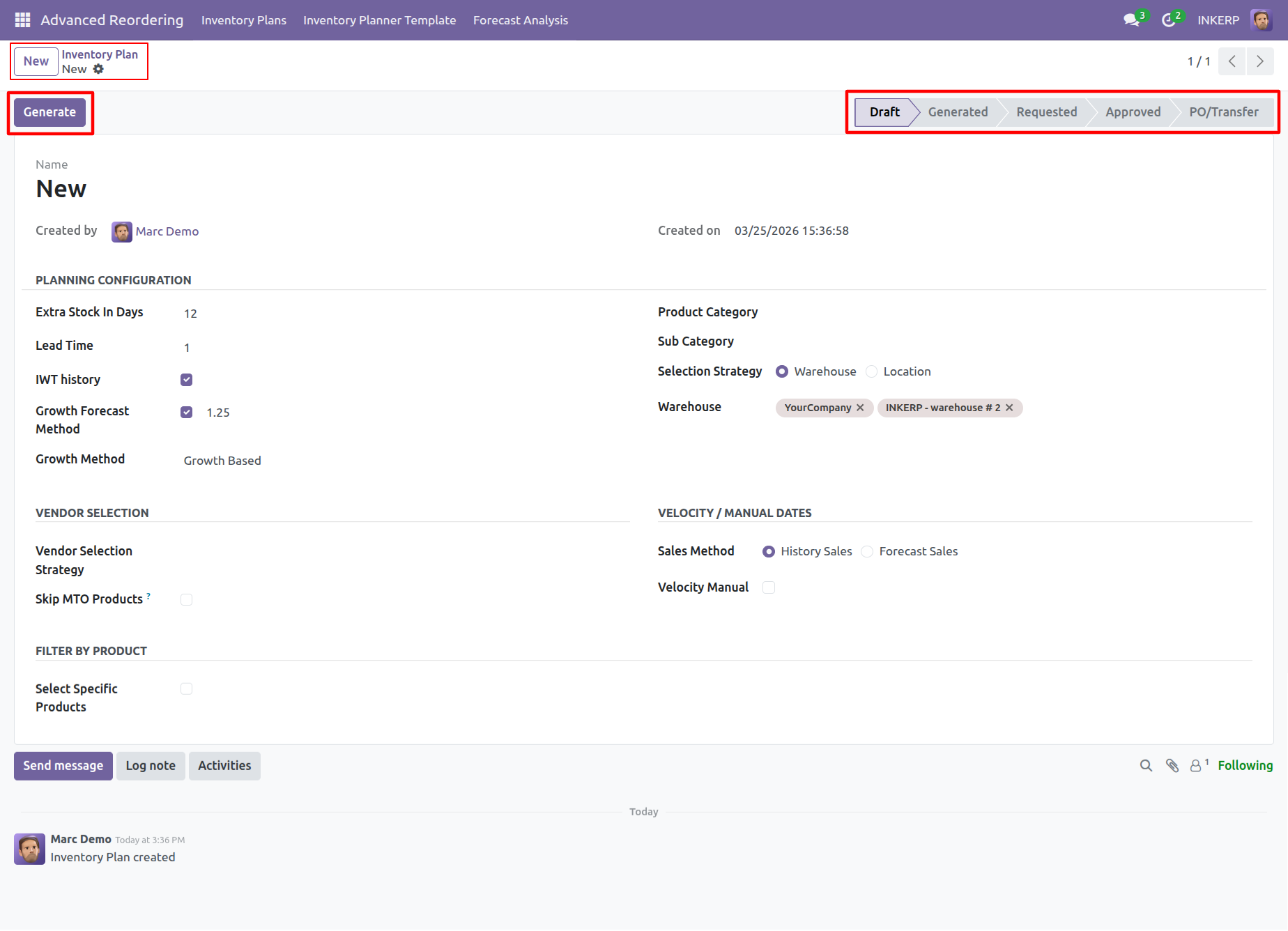
Task: Click the New record button
Action: pyautogui.click(x=36, y=61)
